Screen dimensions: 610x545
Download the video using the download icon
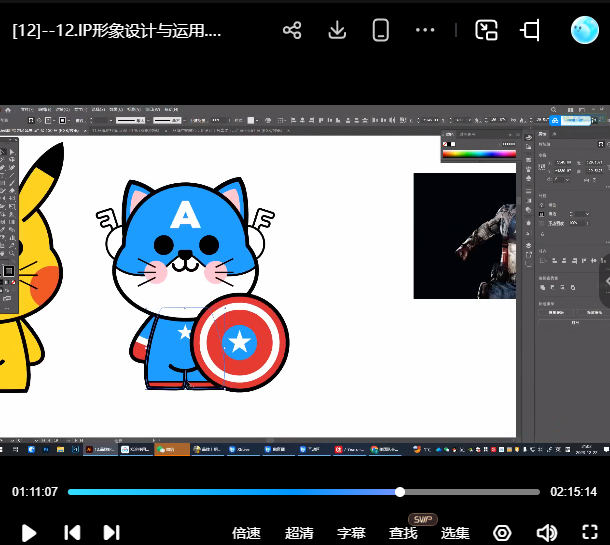point(337,30)
